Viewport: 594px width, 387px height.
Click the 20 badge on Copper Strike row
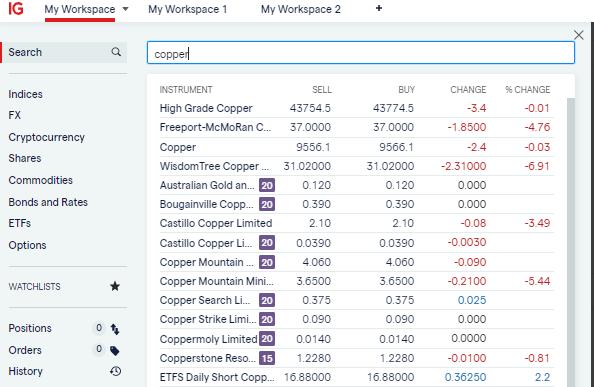pos(267,319)
